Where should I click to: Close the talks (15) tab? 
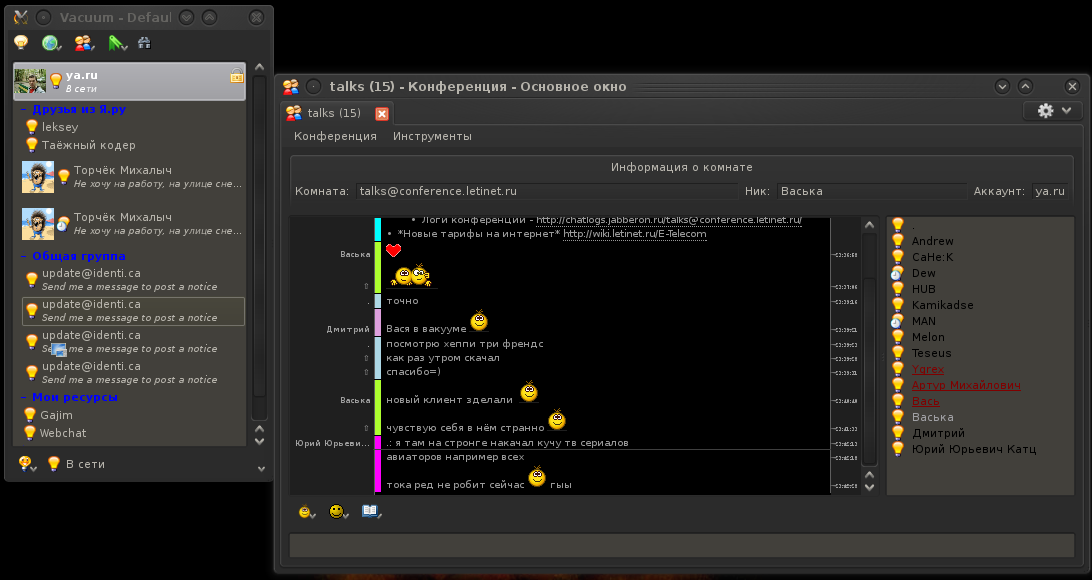coord(381,114)
